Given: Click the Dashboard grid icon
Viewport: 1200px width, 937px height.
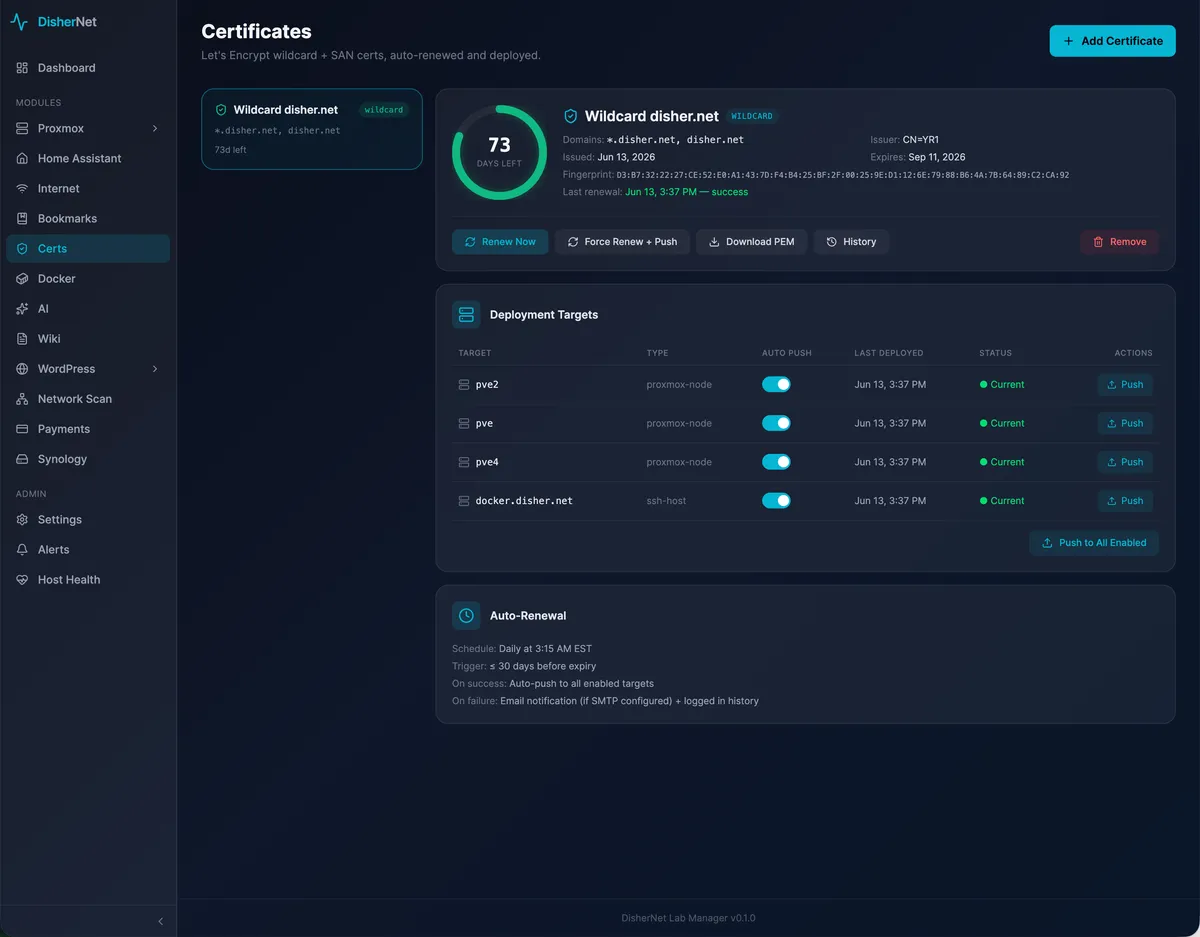Looking at the screenshot, I should pyautogui.click(x=22, y=68).
